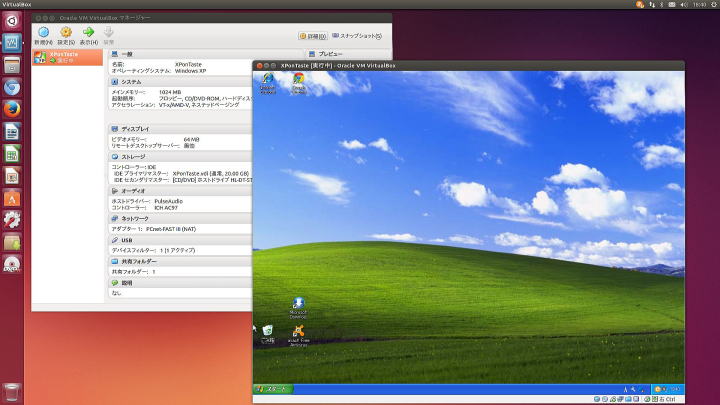Launch Firefox from the Ubuntu launcher
Viewport: 720px width, 405px height.
(x=12, y=109)
